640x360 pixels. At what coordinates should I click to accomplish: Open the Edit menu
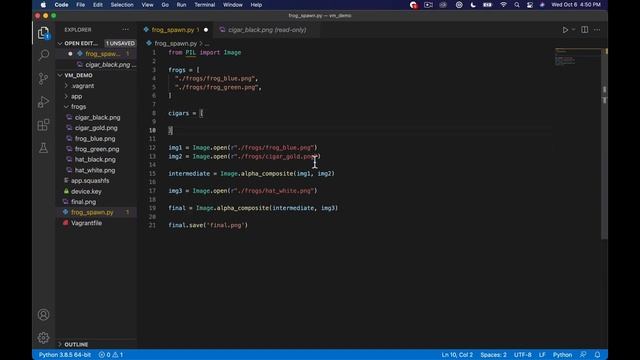point(98,5)
